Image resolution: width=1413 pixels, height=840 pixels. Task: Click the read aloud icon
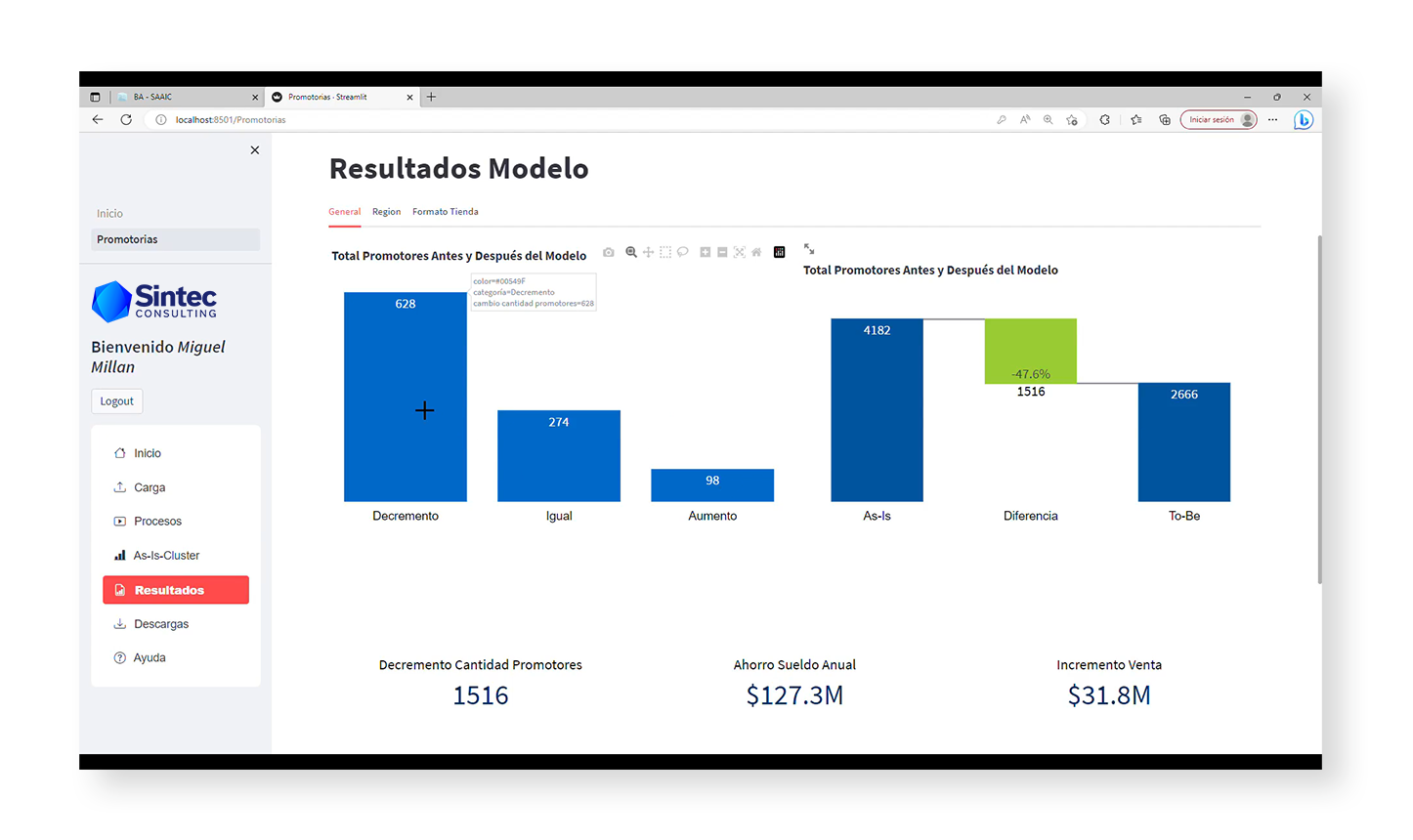click(x=1025, y=119)
